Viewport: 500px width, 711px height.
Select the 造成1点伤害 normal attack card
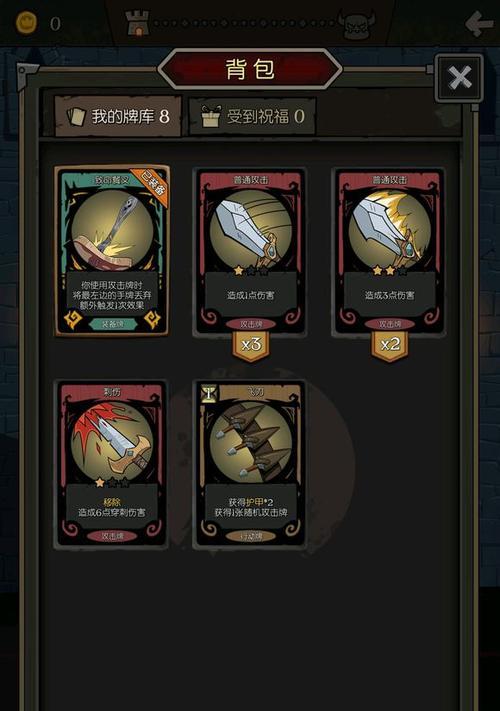[x=250, y=252]
